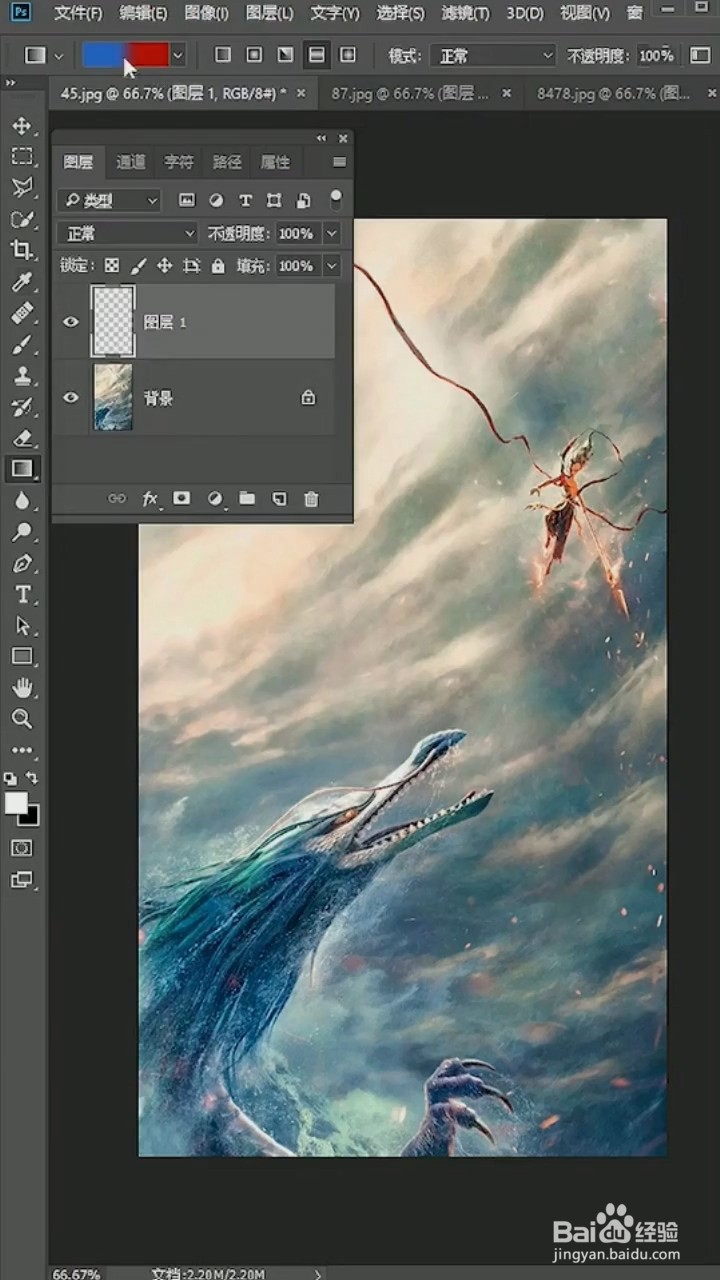The image size is (720, 1280).
Task: Select the Eyedropper tool
Action: tap(22, 282)
